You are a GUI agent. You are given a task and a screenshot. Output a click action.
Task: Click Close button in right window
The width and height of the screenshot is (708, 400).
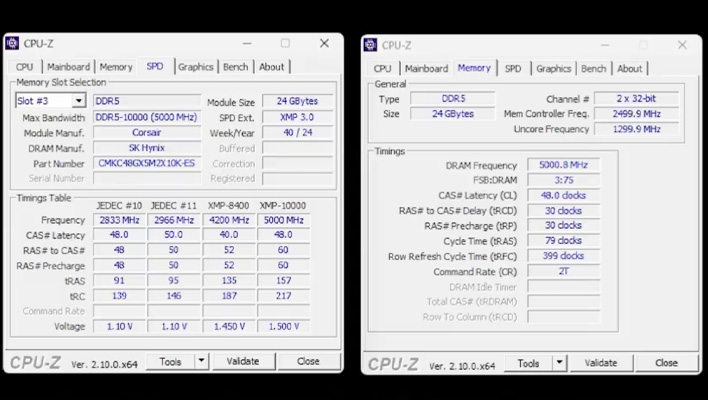(666, 363)
